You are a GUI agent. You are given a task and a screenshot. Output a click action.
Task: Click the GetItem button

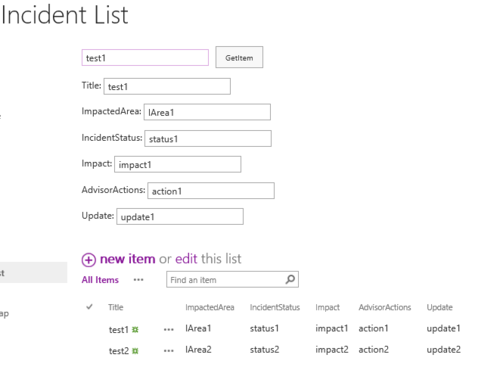239,57
